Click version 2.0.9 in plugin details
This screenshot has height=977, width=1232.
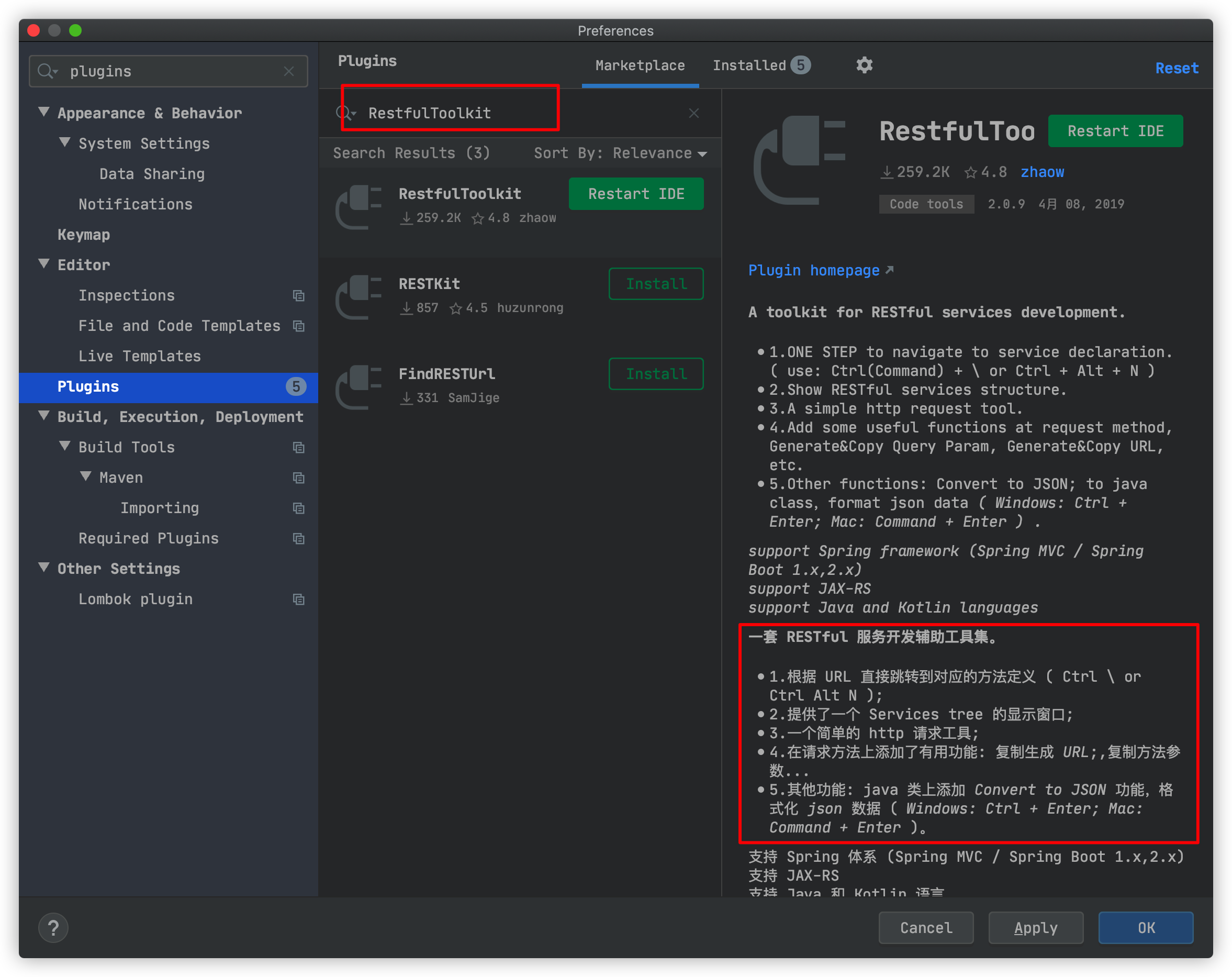click(x=1006, y=204)
